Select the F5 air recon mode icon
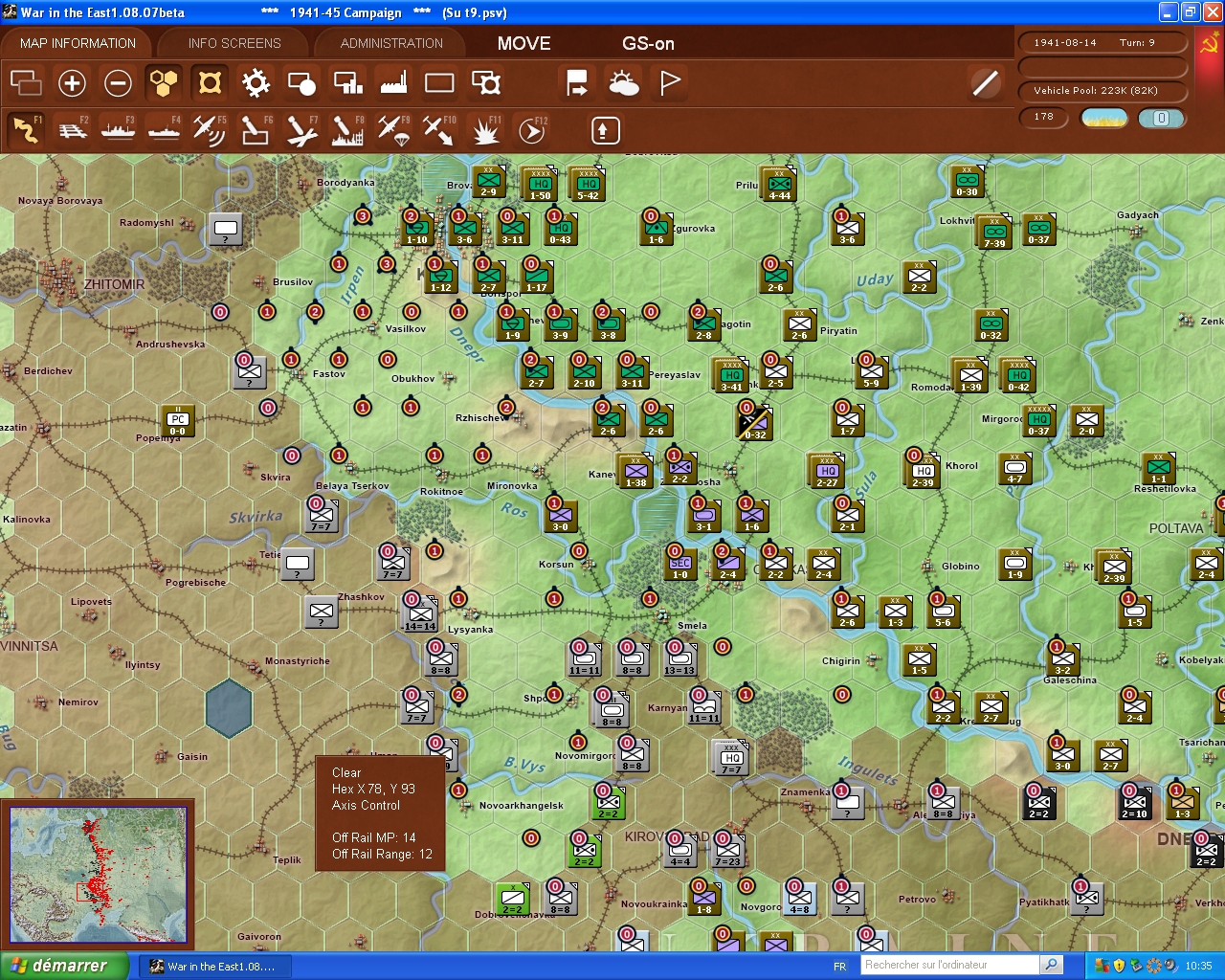Image resolution: width=1225 pixels, height=980 pixels. [x=209, y=130]
